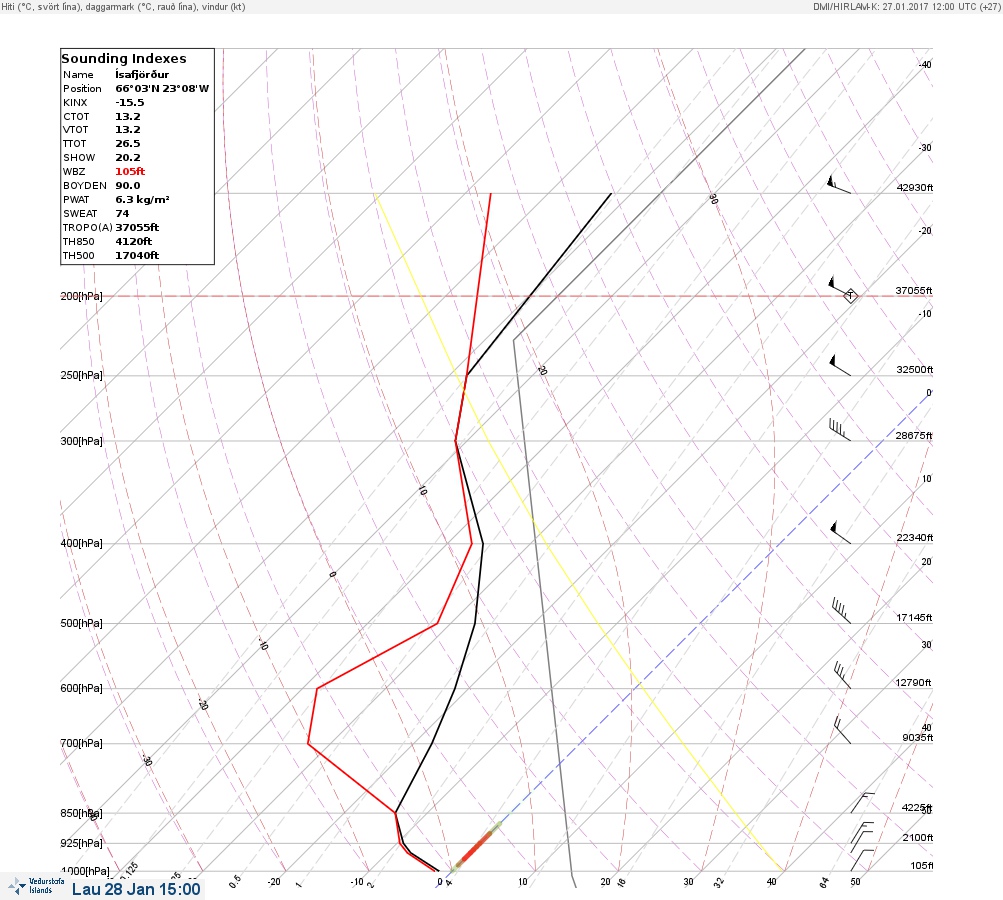This screenshot has height=900, width=1003.
Task: Click the PWAT value 6.3 kg/m²
Action: coord(143,200)
